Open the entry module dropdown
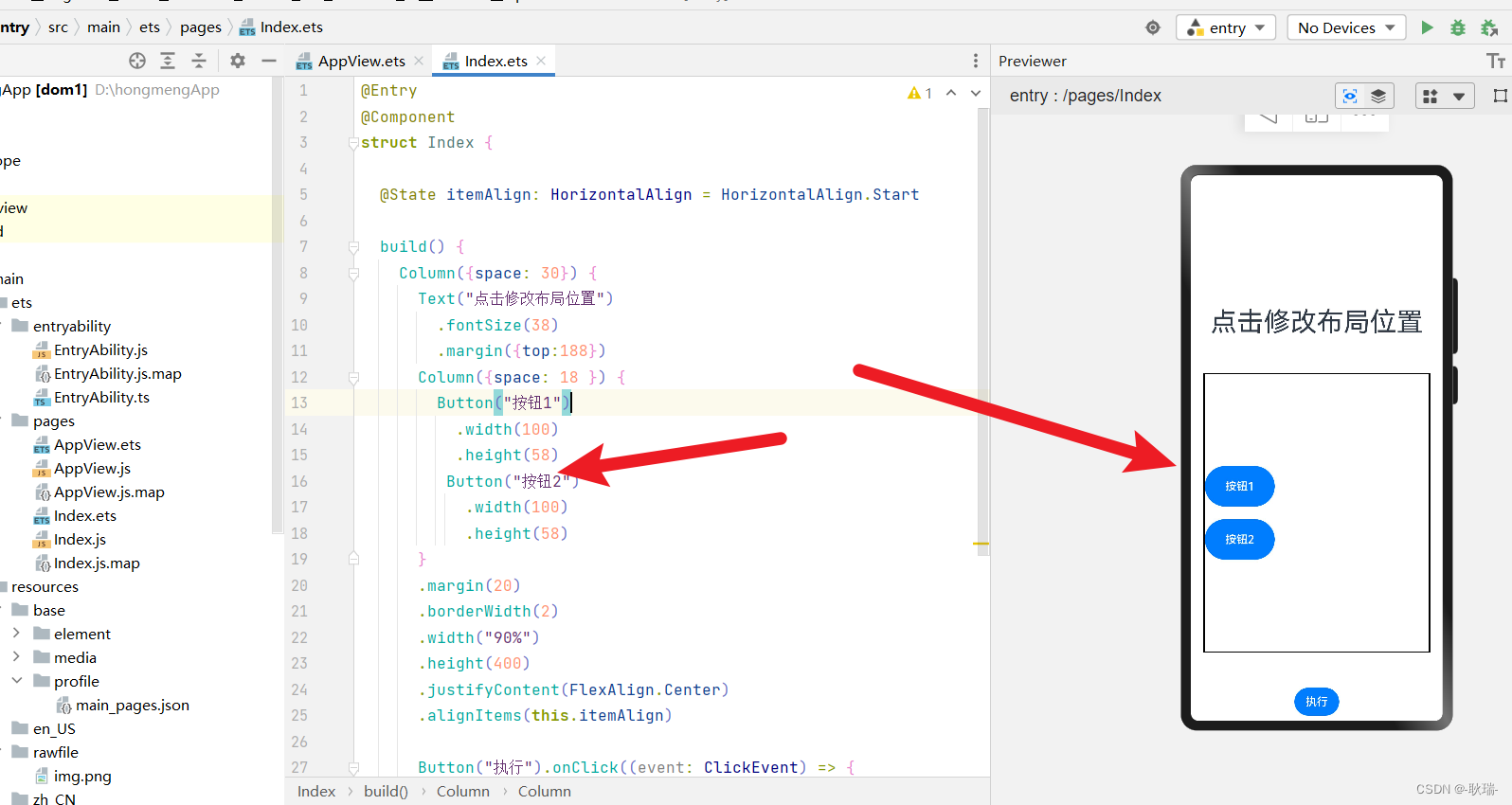1512x805 pixels. point(1226,27)
